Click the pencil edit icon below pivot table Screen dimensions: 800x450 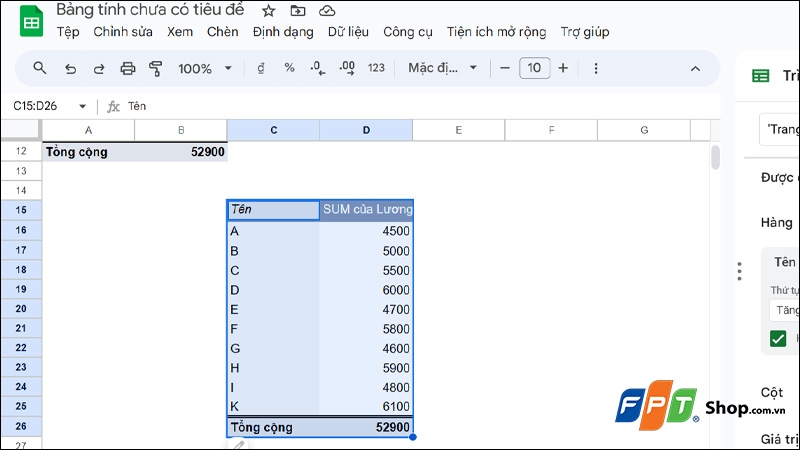(x=238, y=445)
